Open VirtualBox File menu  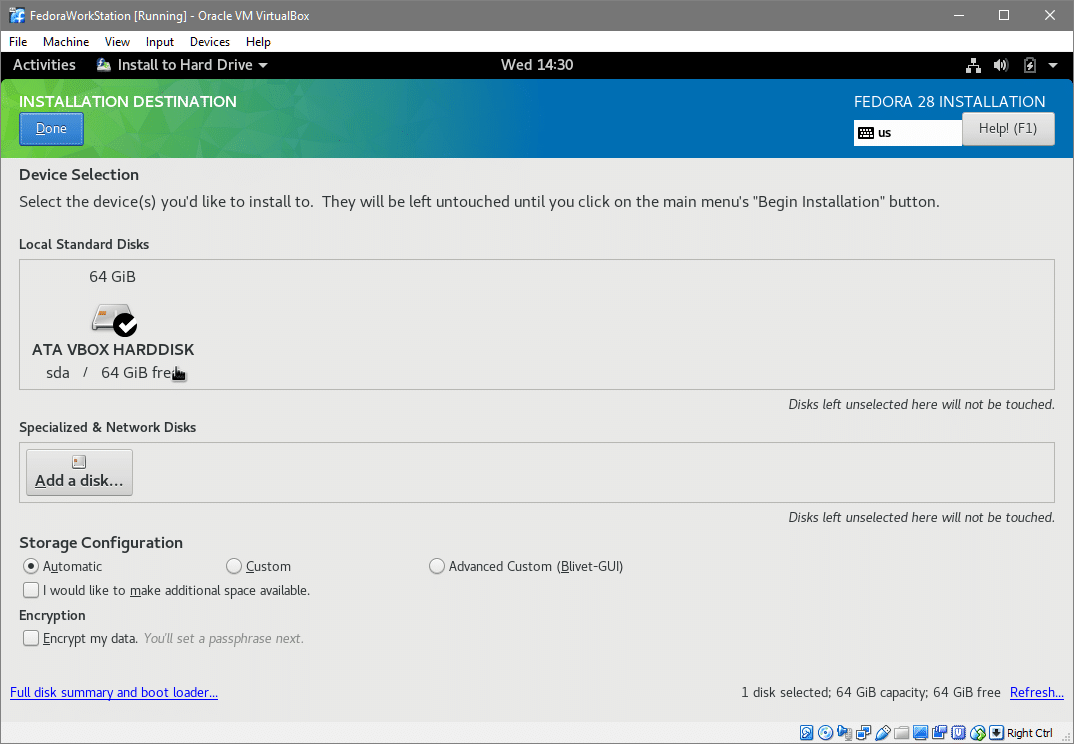(18, 42)
